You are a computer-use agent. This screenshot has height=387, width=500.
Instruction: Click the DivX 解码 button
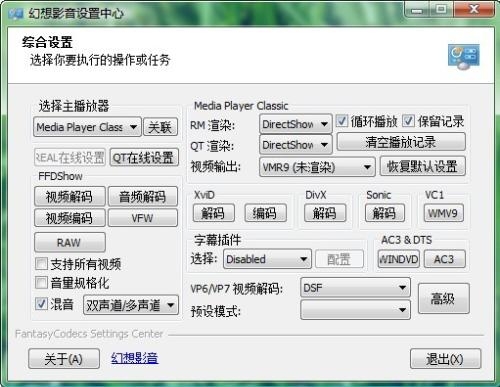[325, 213]
